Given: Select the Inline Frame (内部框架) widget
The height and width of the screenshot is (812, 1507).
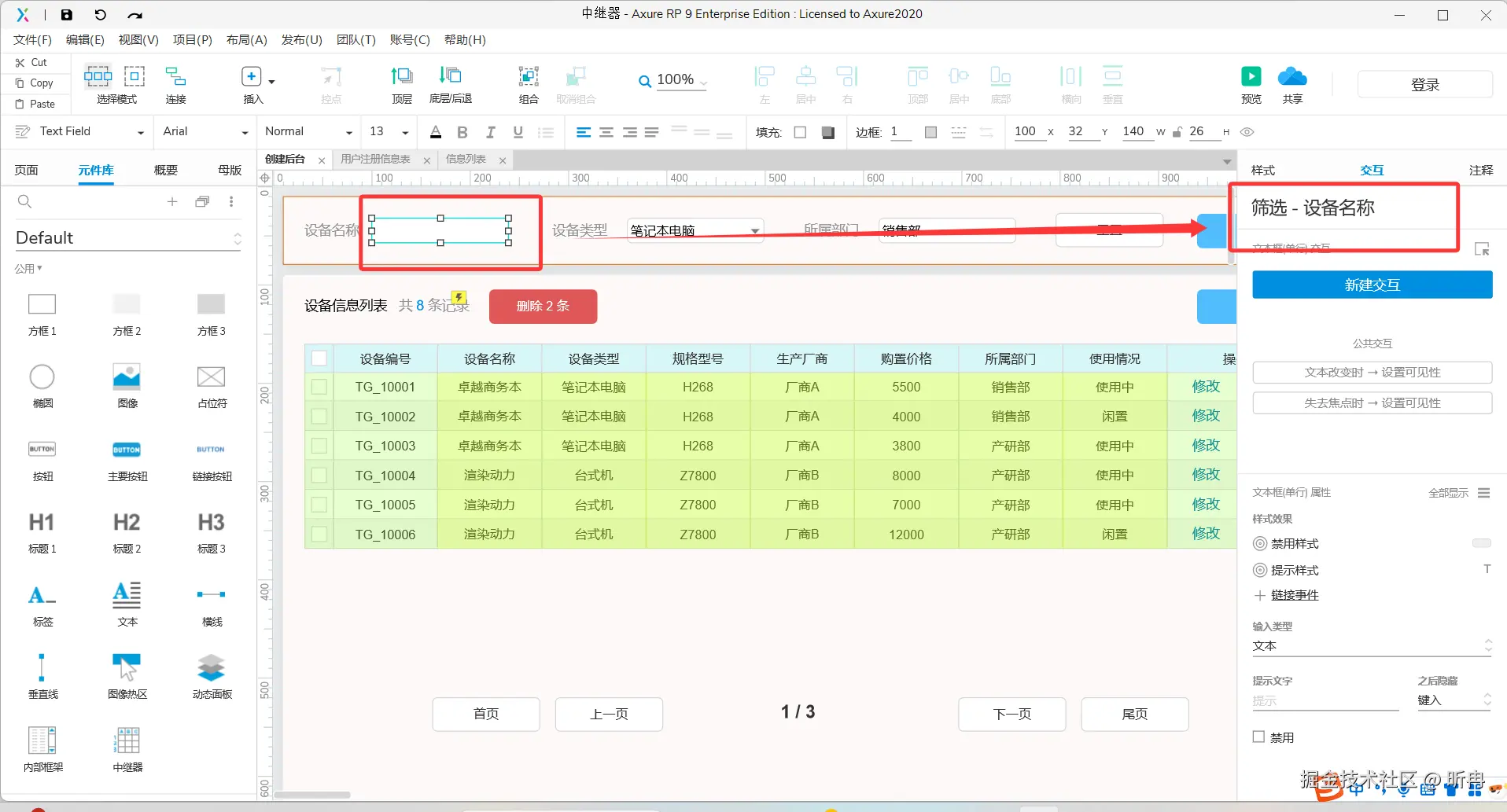Looking at the screenshot, I should point(42,748).
